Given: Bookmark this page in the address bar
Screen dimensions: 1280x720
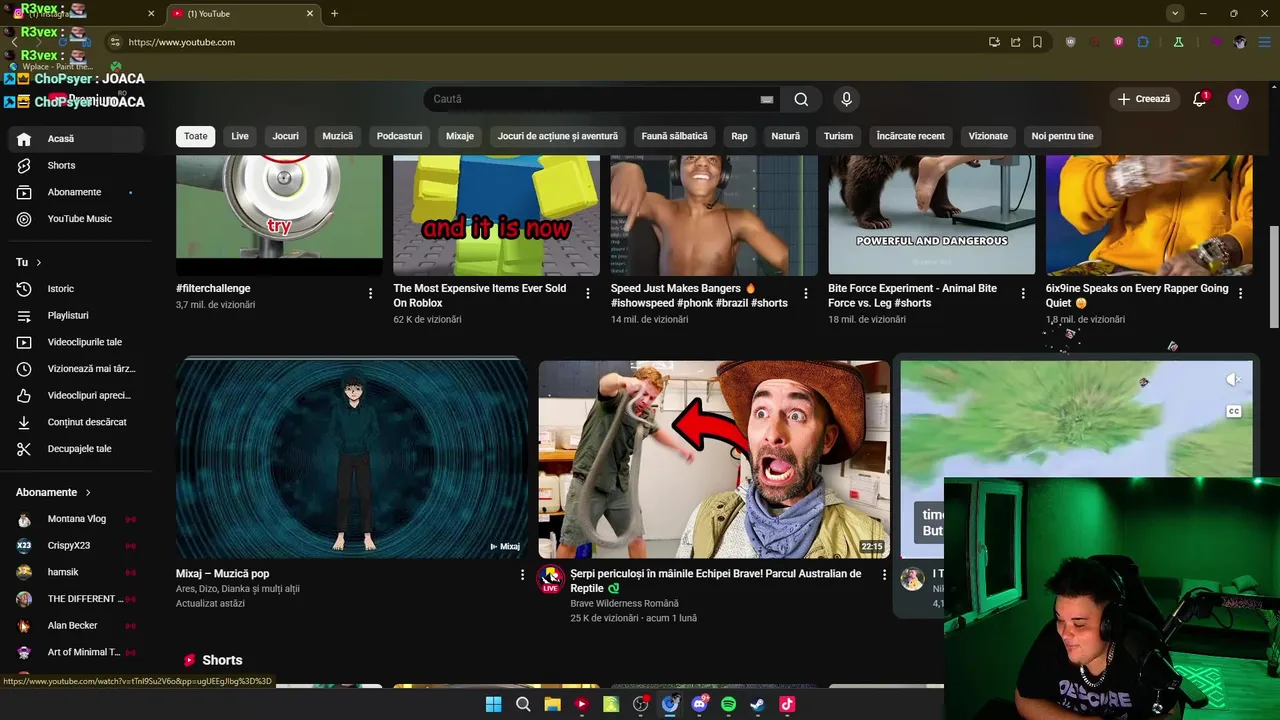Looking at the screenshot, I should (x=1037, y=42).
